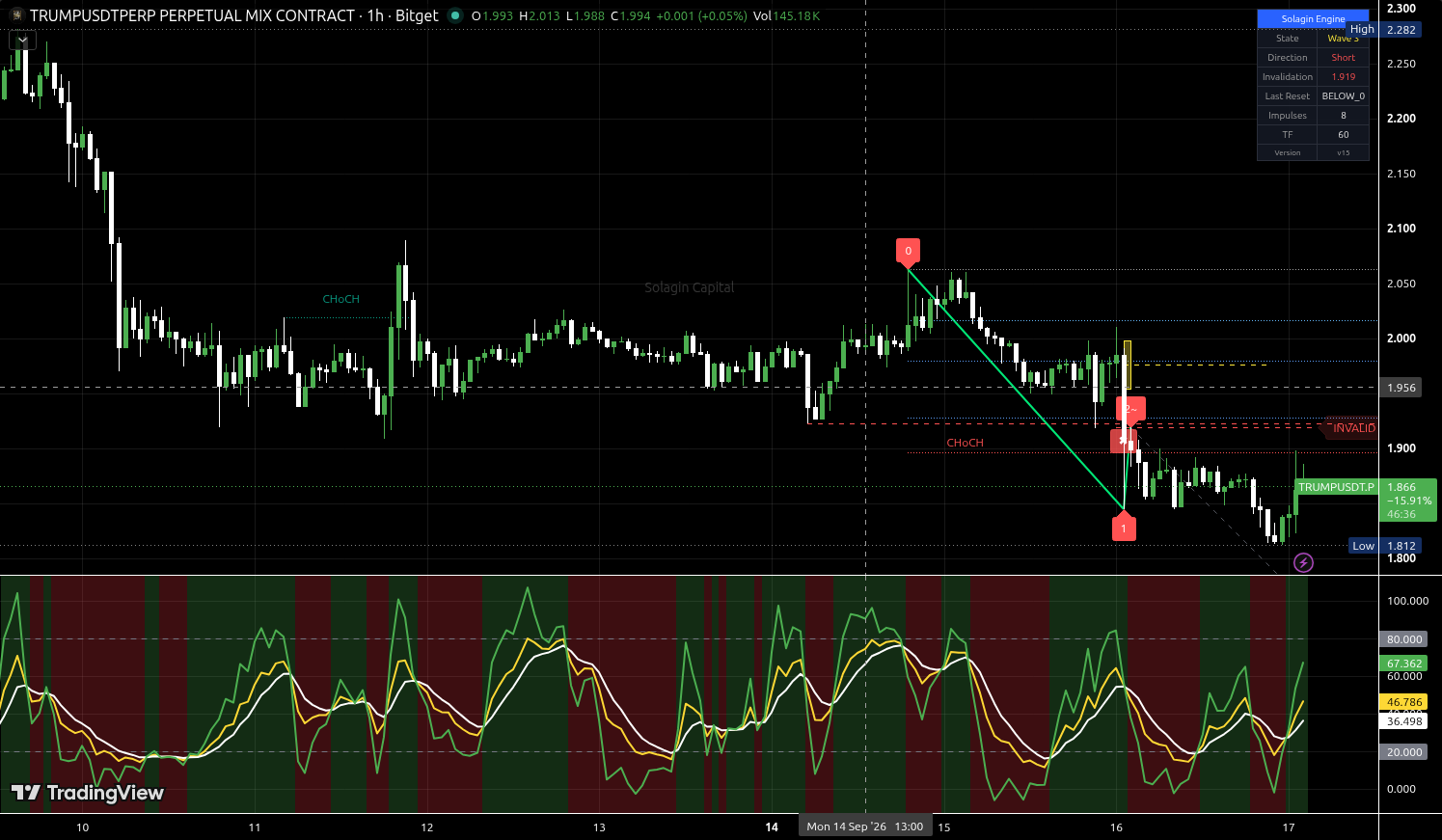This screenshot has width=1442, height=840.
Task: Click the volume value 145.18K
Action: 796,15
